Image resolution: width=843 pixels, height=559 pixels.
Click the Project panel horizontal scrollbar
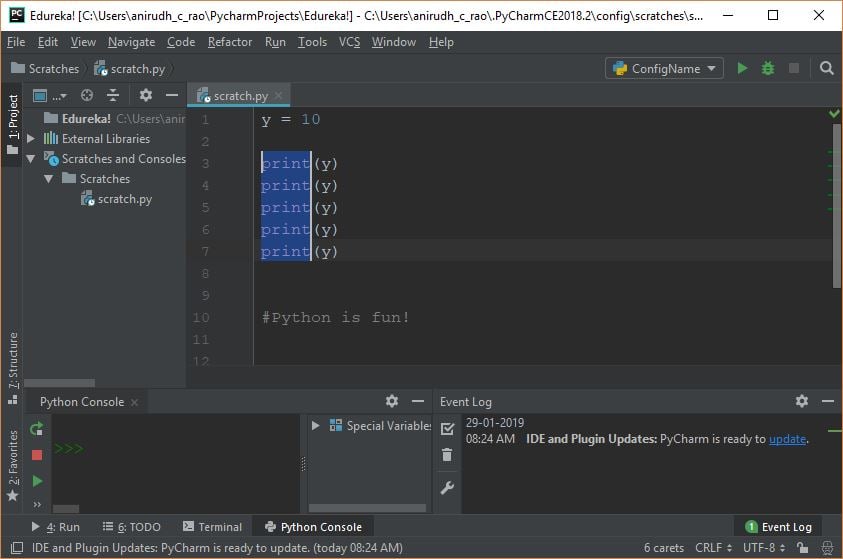(60, 383)
